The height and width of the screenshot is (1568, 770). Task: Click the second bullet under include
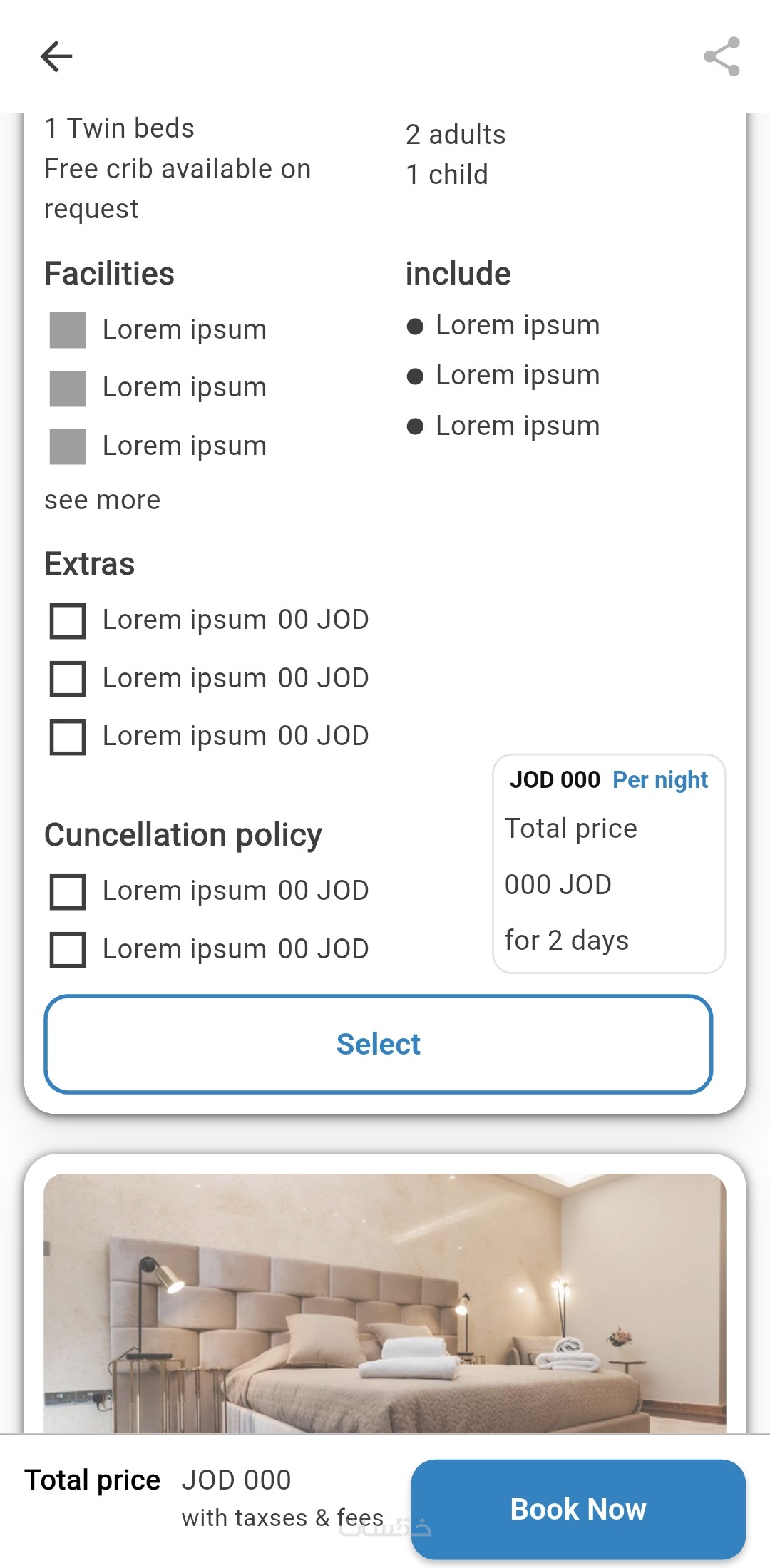tap(415, 376)
